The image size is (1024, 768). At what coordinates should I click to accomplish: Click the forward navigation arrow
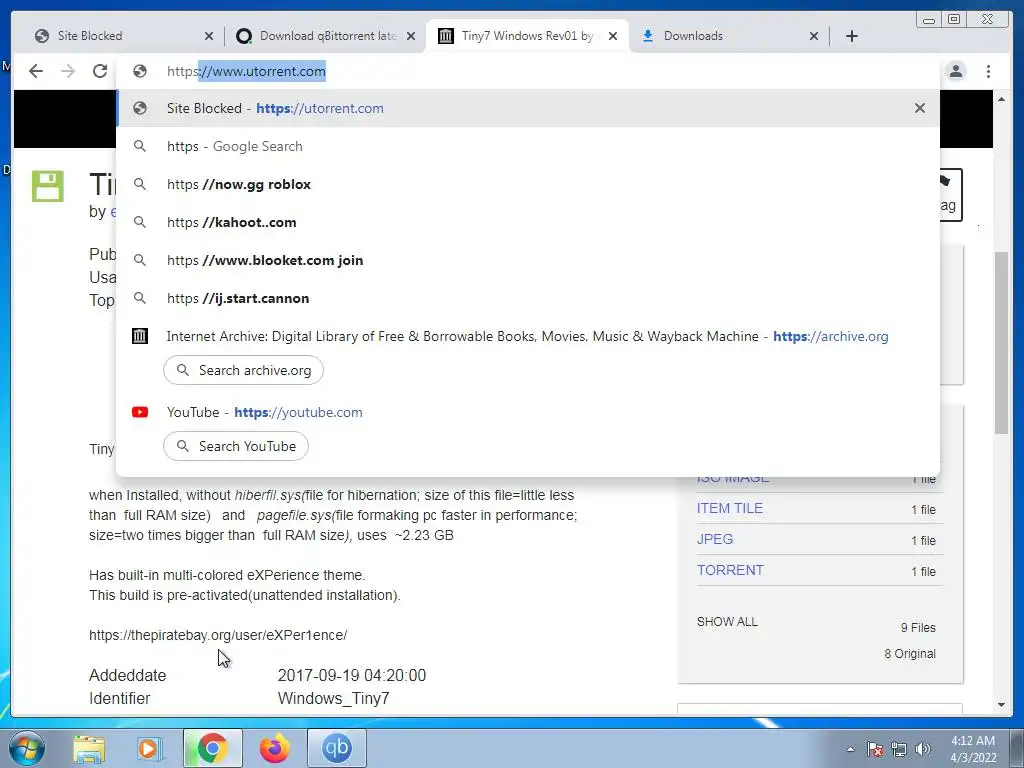pos(68,71)
